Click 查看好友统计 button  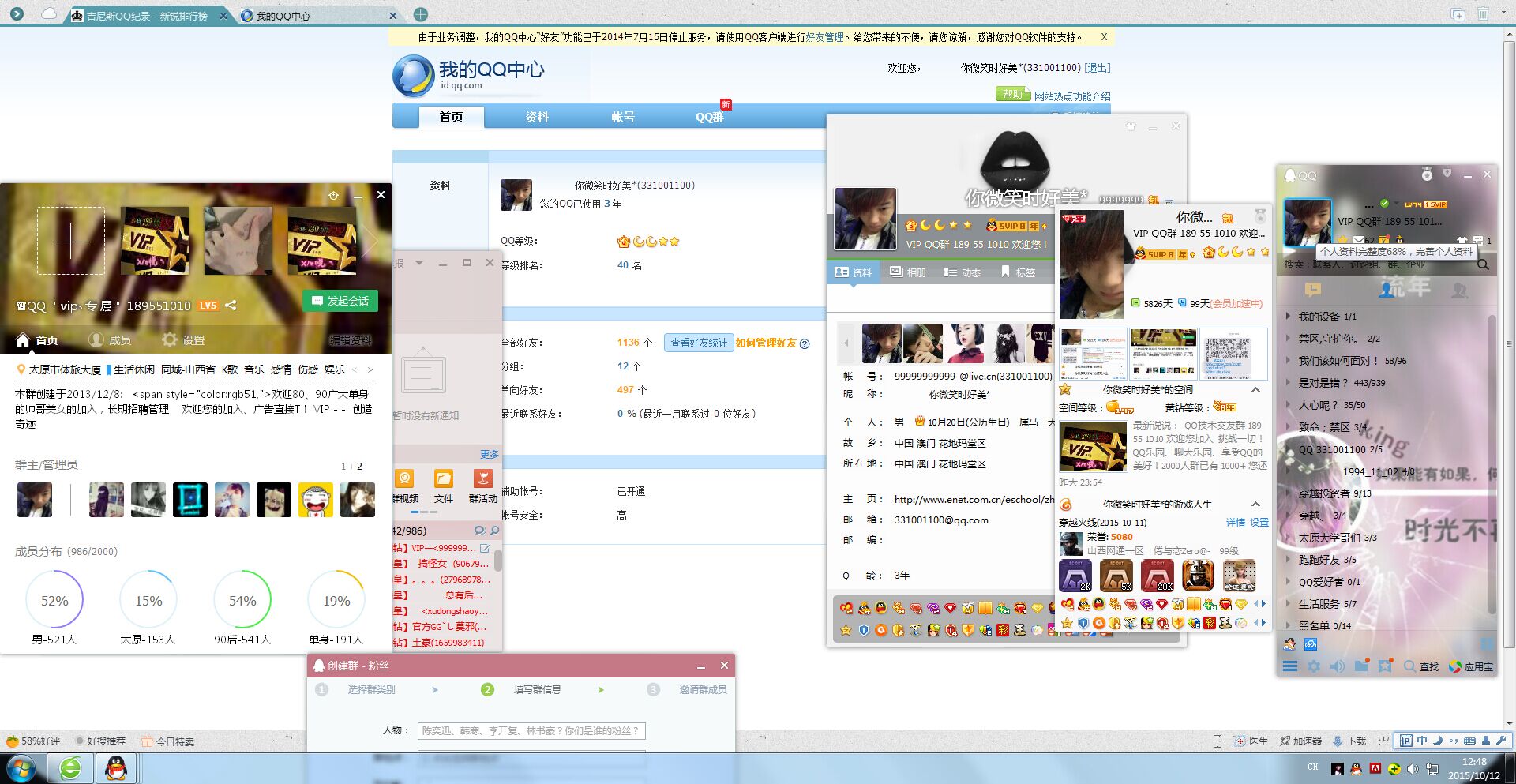click(699, 343)
